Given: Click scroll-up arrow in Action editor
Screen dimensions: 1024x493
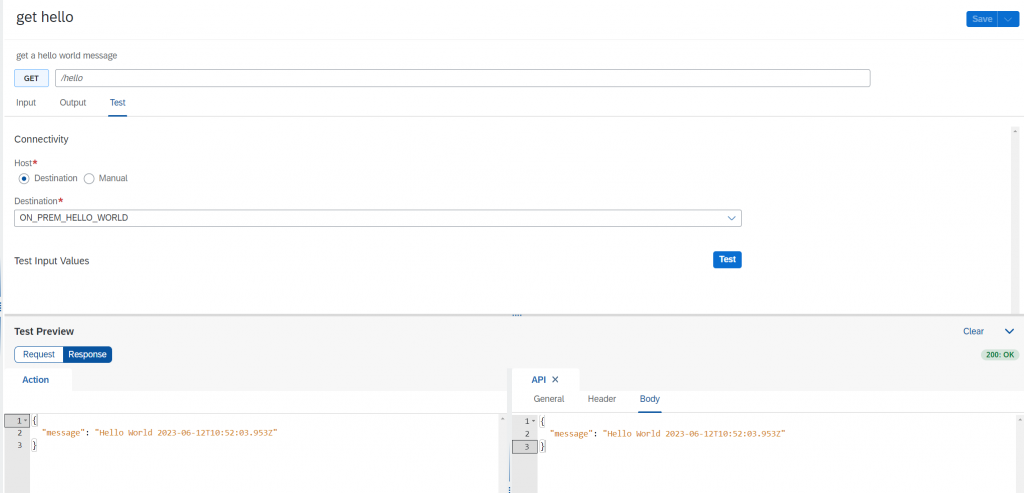Looking at the screenshot, I should tap(502, 419).
